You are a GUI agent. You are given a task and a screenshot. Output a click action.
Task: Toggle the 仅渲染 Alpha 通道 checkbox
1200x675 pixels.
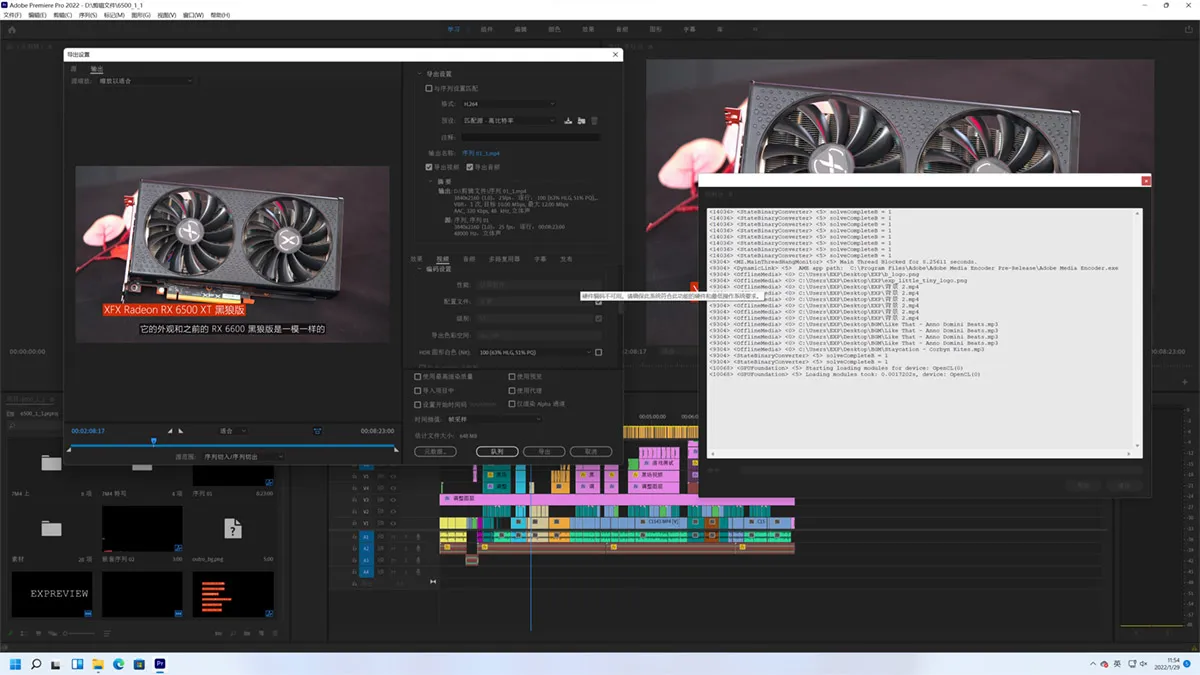point(512,404)
